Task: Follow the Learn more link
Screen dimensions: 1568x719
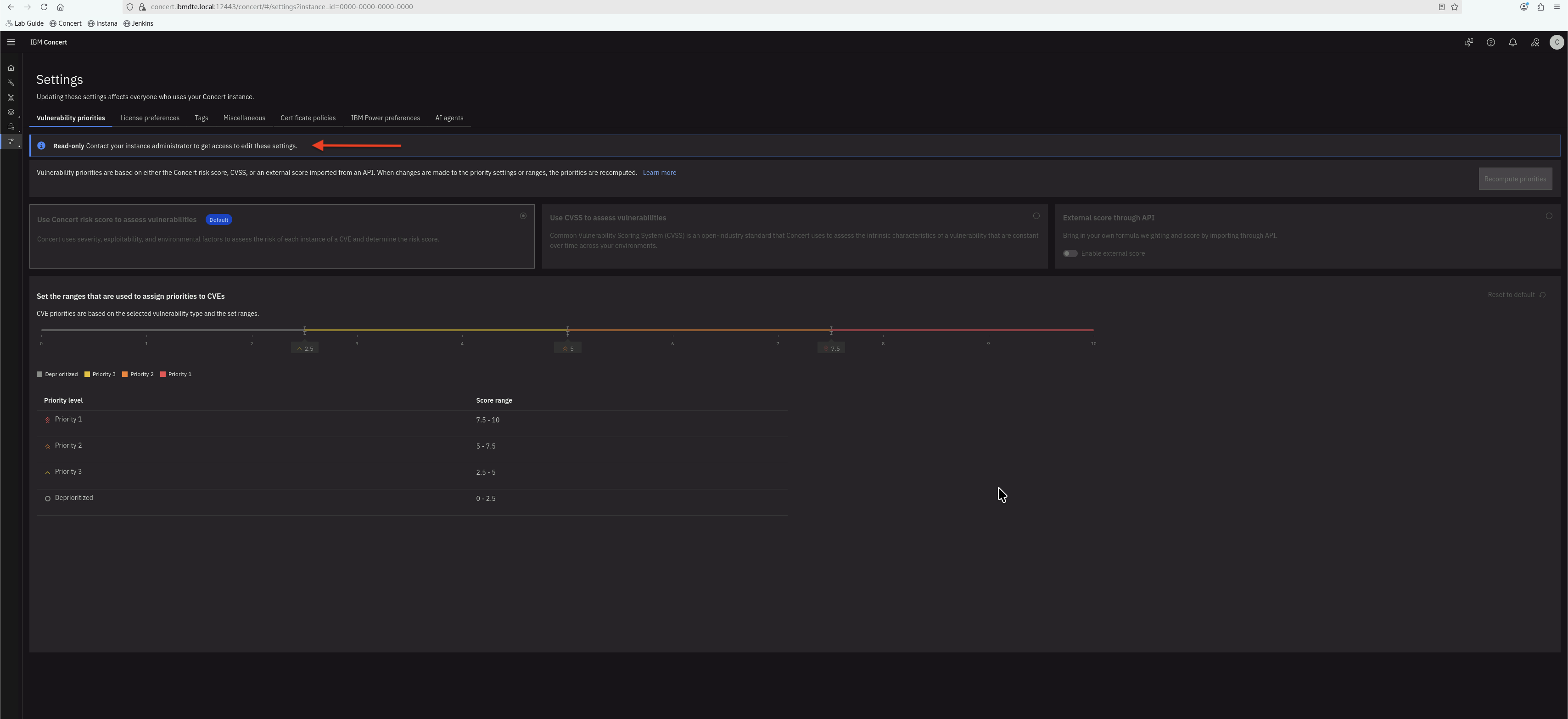Action: click(659, 173)
